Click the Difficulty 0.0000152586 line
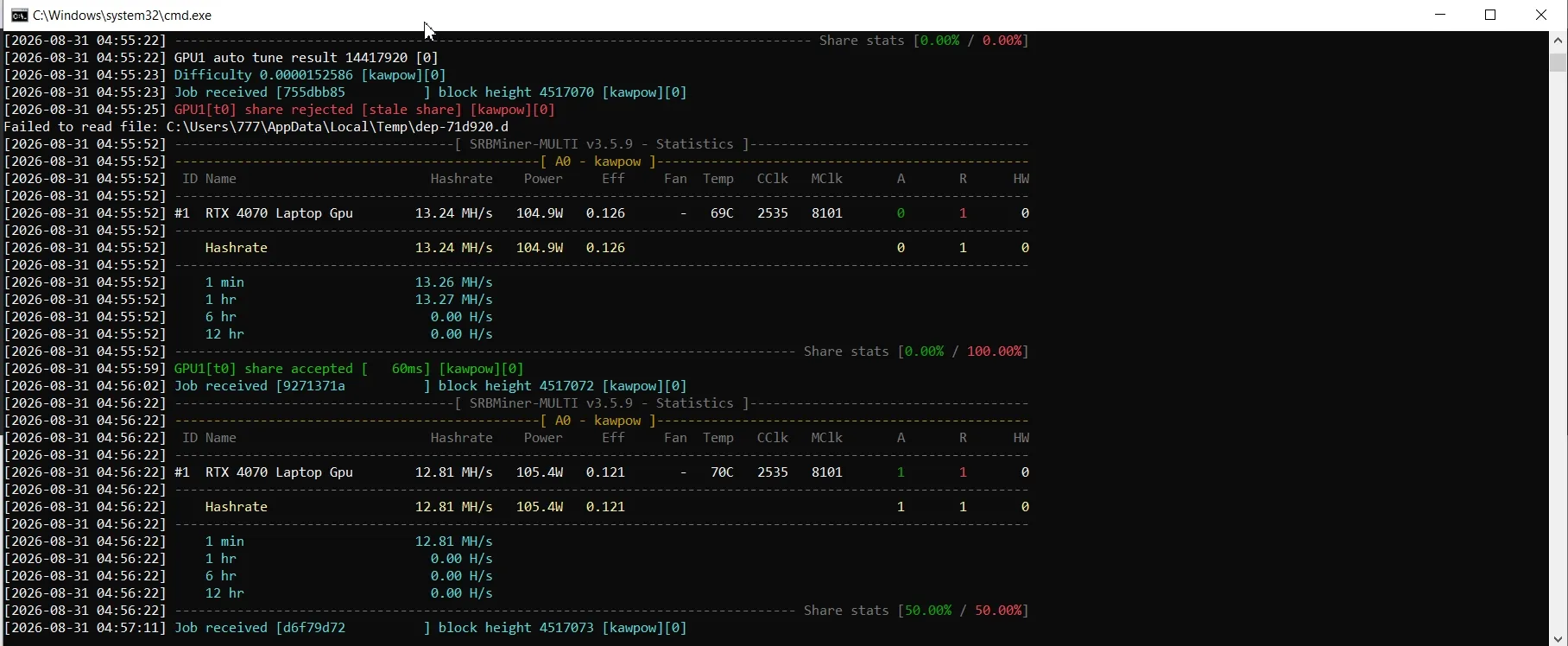Viewport: 1568px width, 646px height. [310, 75]
